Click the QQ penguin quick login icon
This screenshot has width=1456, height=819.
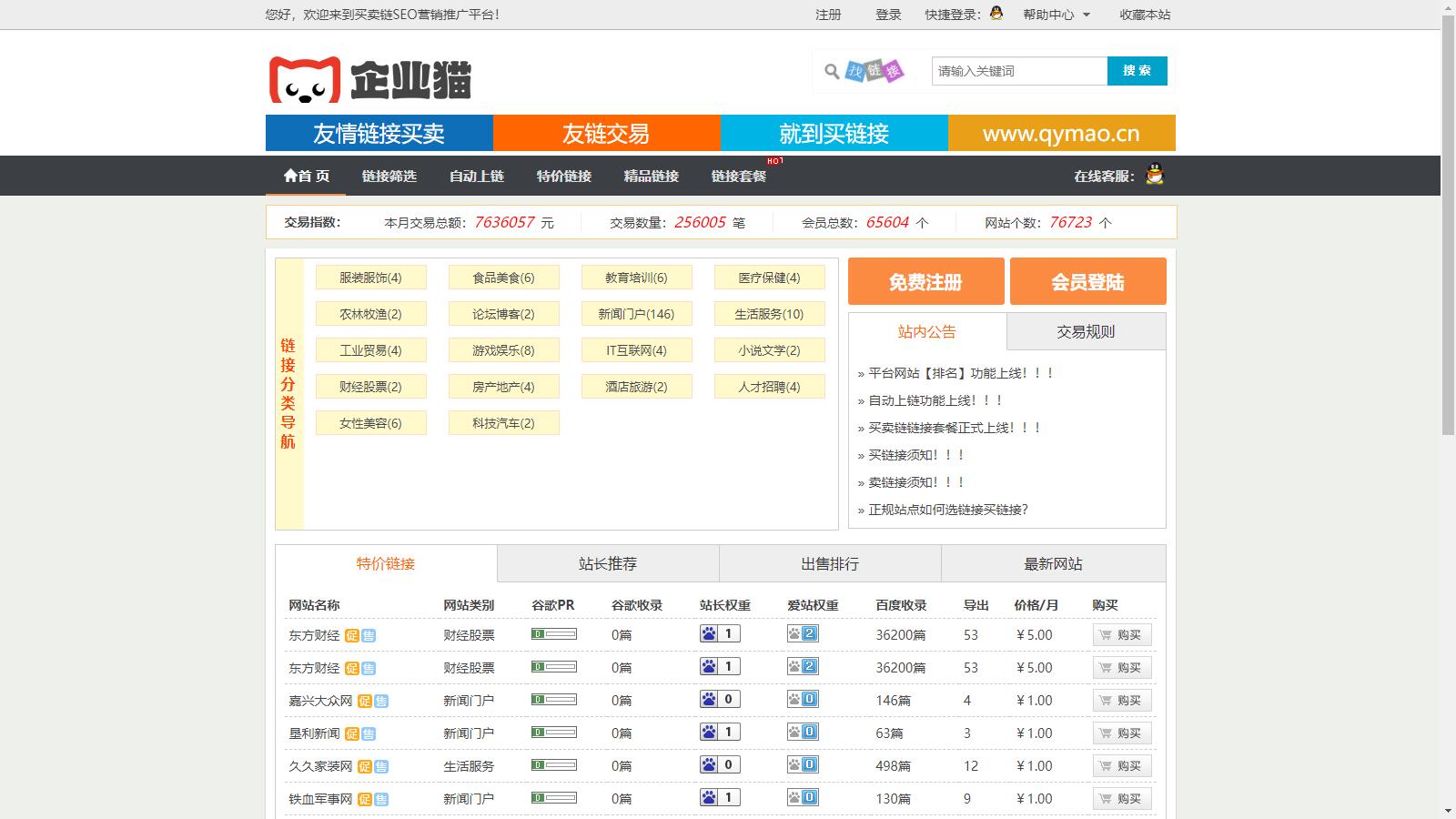(x=996, y=13)
